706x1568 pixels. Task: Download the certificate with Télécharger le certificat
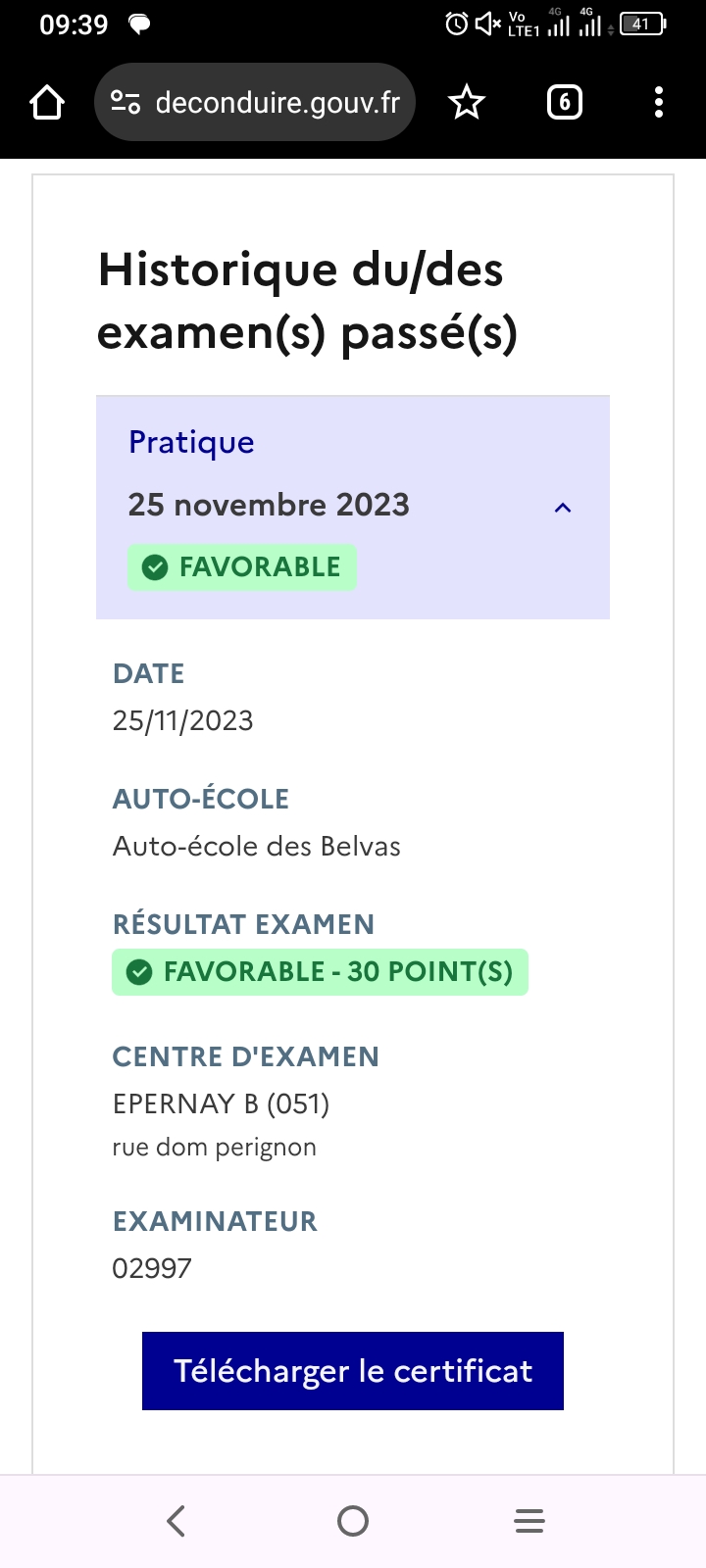353,1371
